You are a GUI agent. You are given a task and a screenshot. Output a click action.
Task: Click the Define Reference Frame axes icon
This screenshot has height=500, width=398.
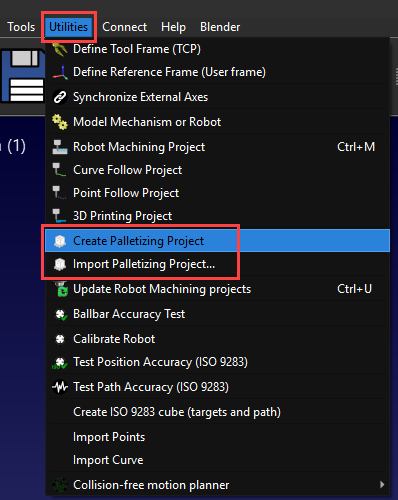(60, 72)
